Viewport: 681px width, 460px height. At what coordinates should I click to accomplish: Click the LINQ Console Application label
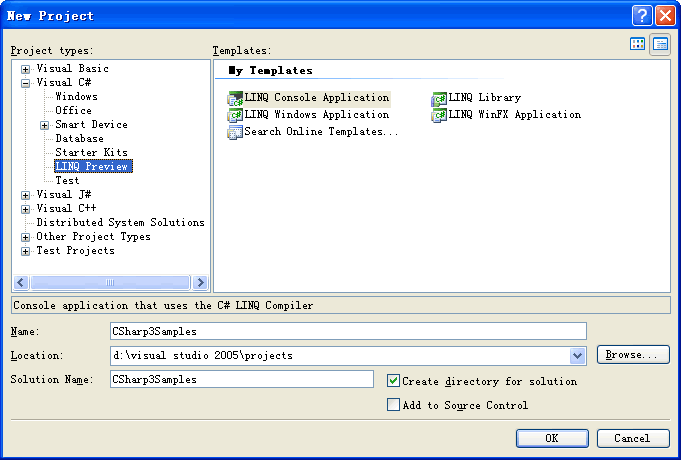[317, 98]
